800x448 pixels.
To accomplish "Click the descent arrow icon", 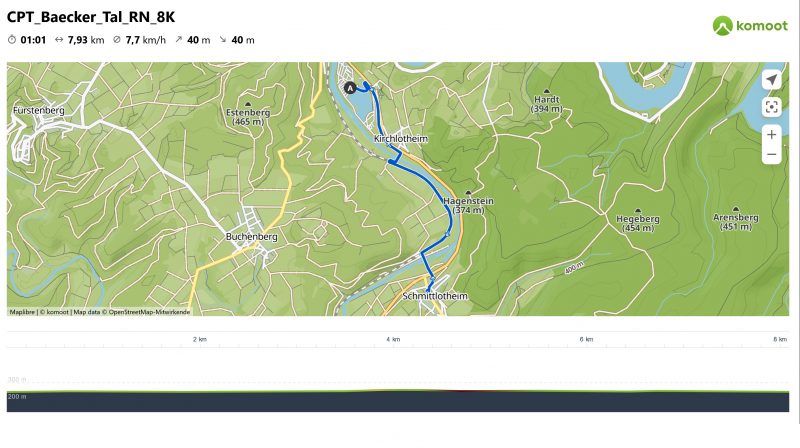I will [x=223, y=39].
